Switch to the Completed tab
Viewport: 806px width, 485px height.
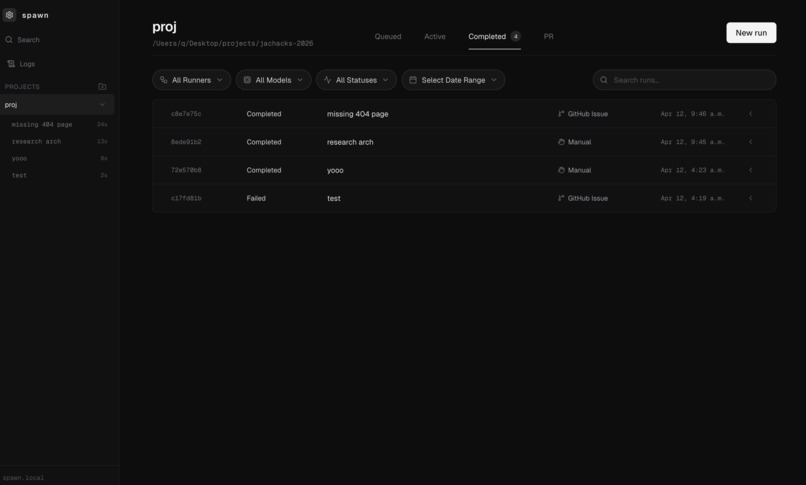(x=494, y=36)
